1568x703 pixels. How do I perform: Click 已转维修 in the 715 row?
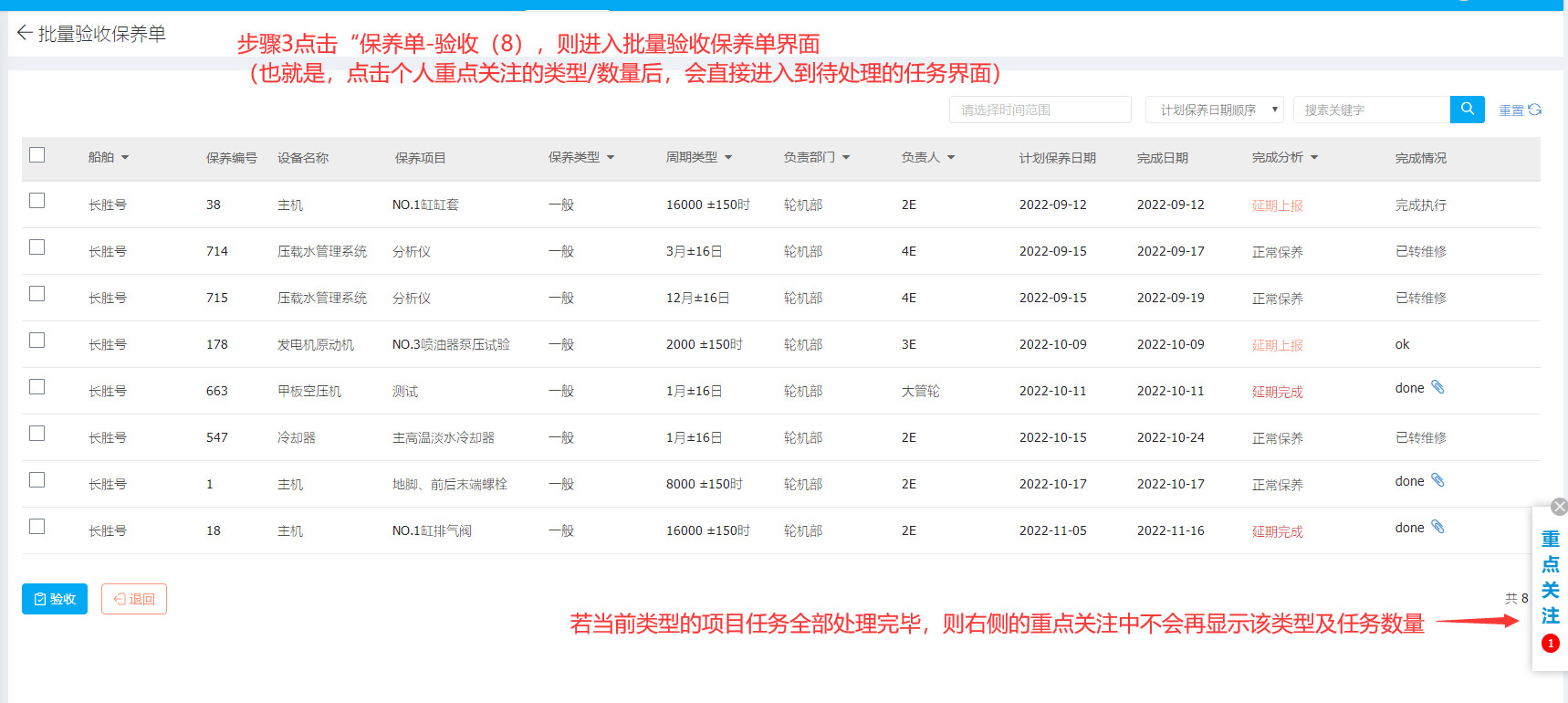(x=1421, y=299)
